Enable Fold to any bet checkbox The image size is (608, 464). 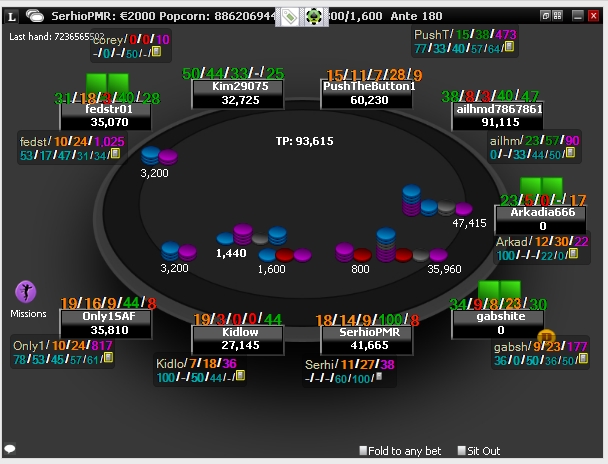(363, 450)
